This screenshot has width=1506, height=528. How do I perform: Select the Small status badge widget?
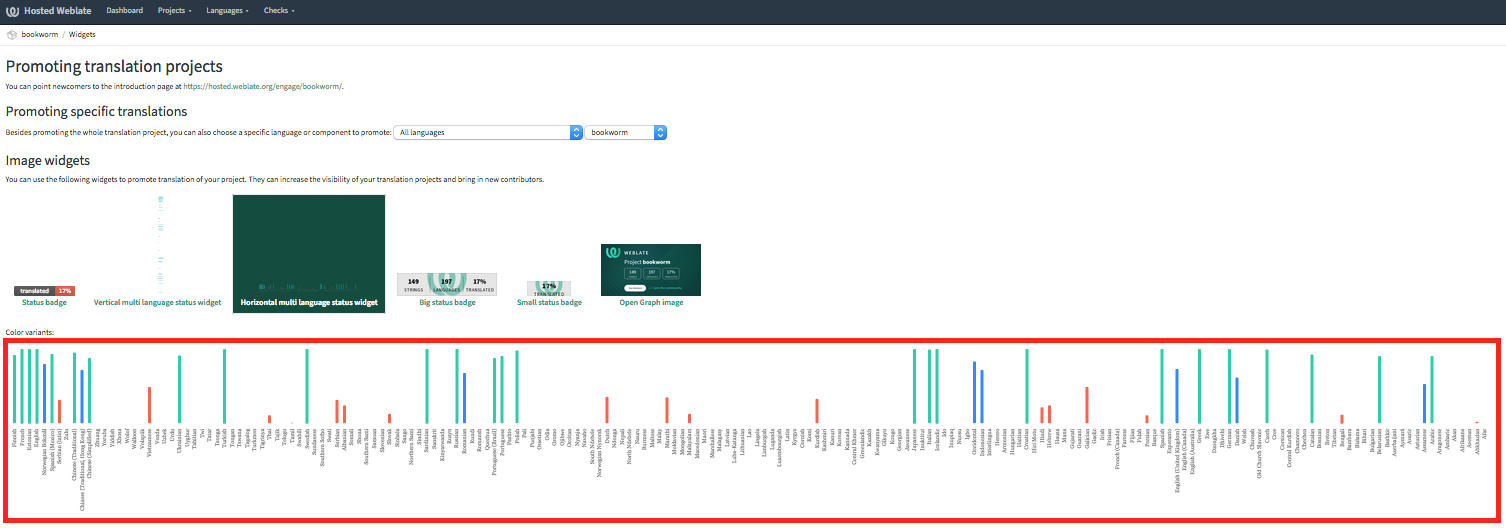tap(549, 294)
